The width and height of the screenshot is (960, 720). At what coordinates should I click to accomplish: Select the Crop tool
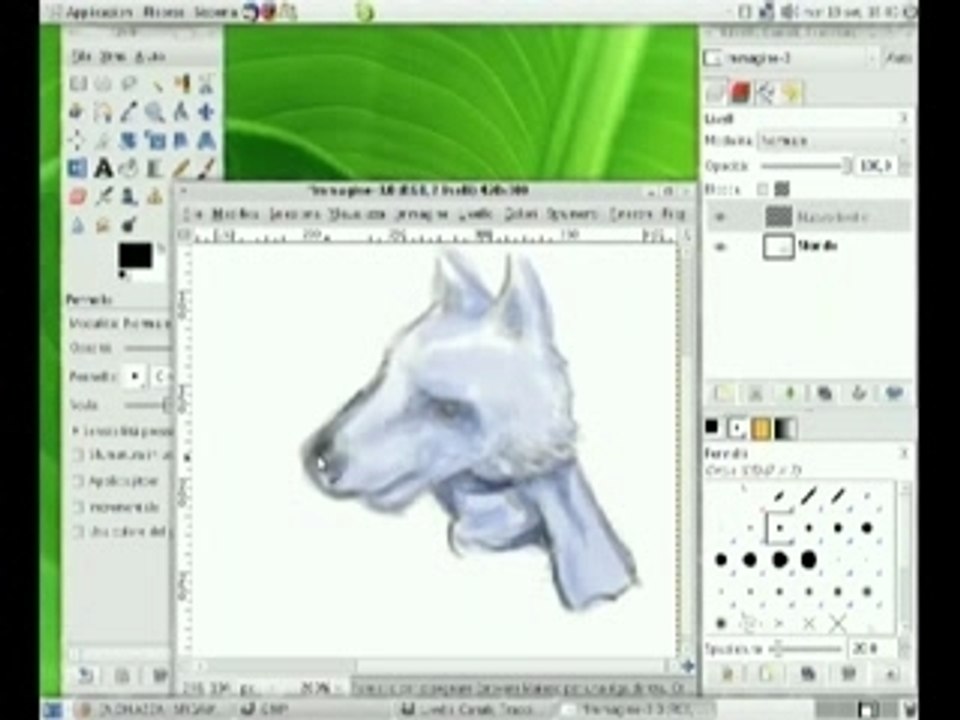point(103,140)
